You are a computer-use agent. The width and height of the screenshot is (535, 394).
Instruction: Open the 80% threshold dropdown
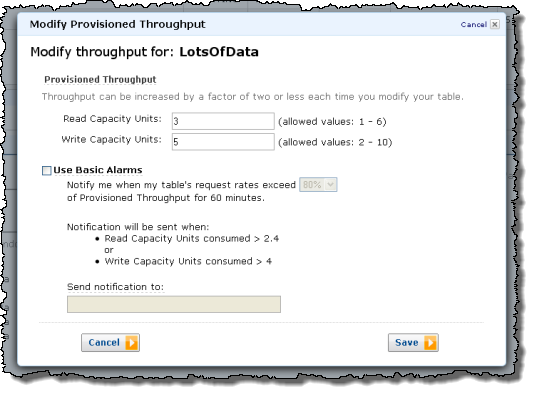pyautogui.click(x=318, y=185)
